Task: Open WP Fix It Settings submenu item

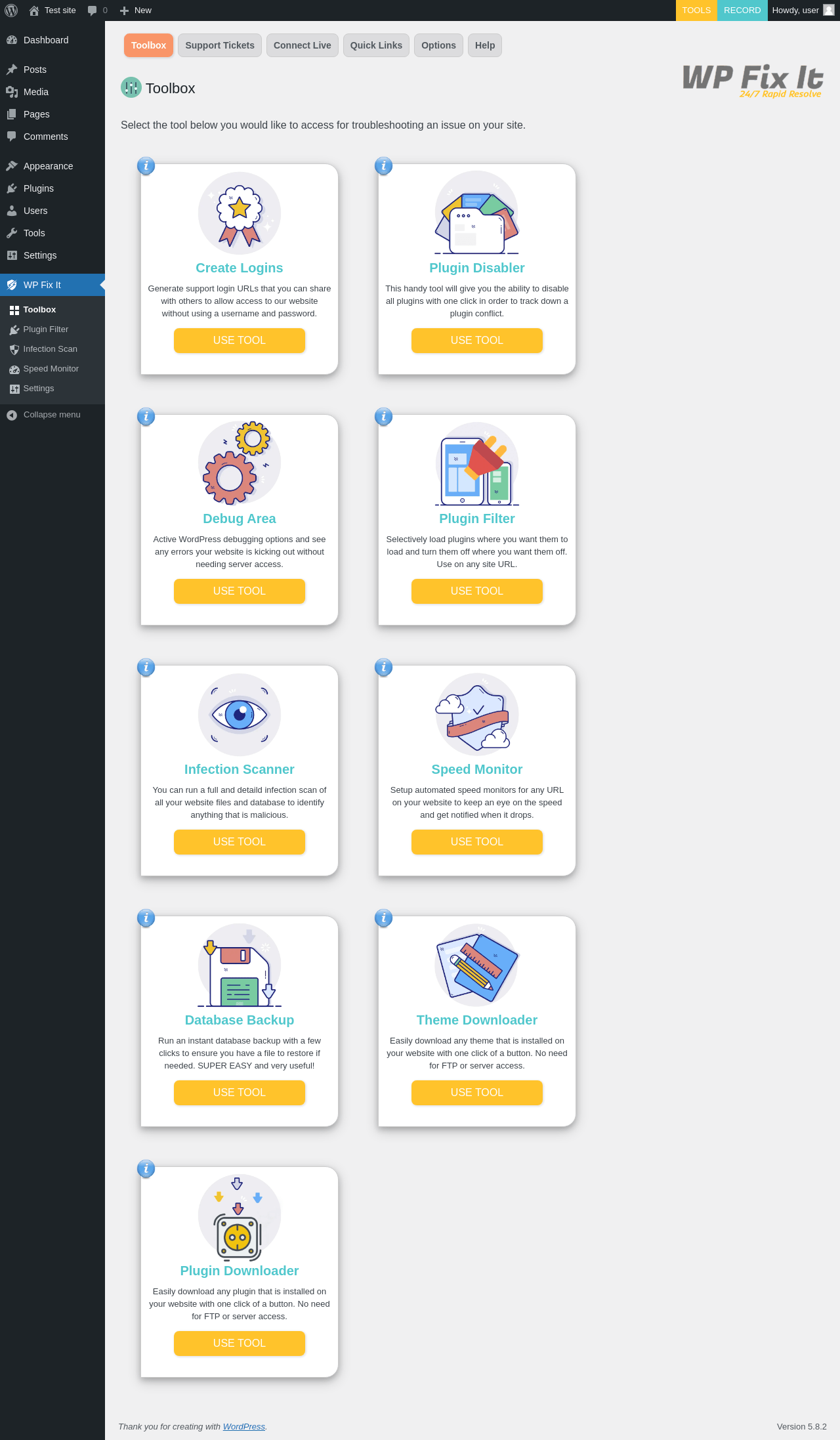Action: [x=52, y=389]
